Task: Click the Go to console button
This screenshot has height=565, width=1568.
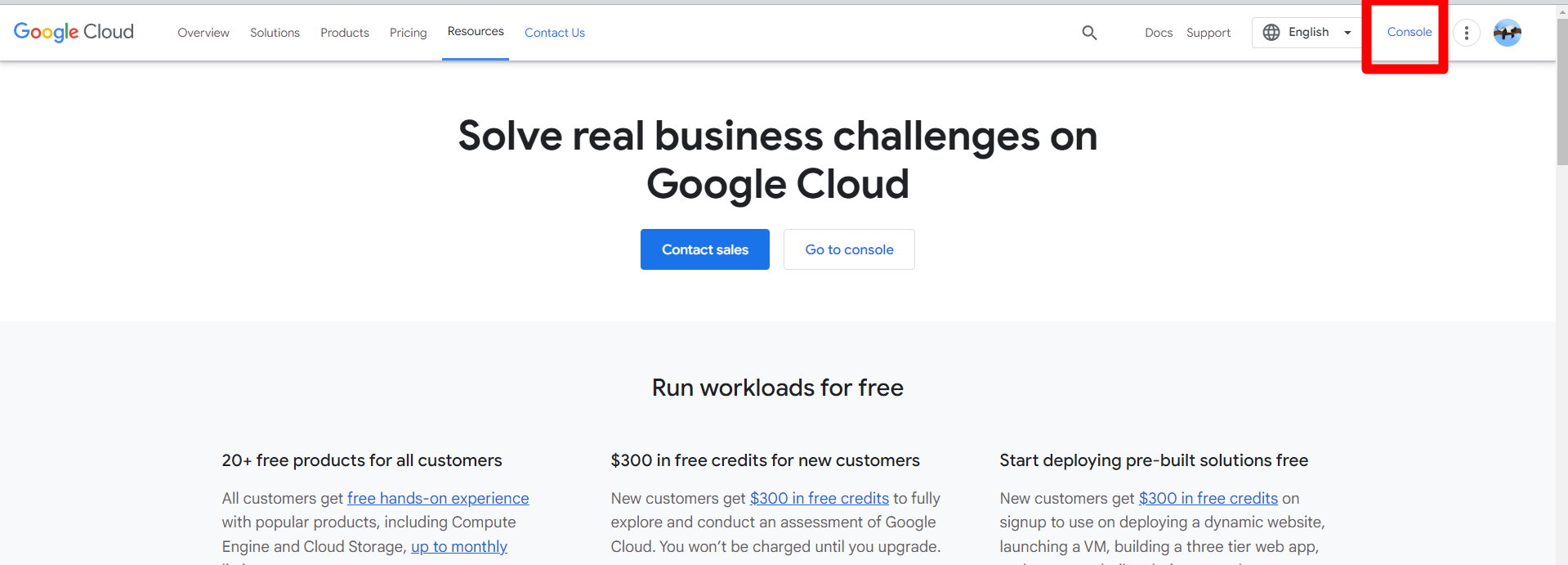Action: 849,249
